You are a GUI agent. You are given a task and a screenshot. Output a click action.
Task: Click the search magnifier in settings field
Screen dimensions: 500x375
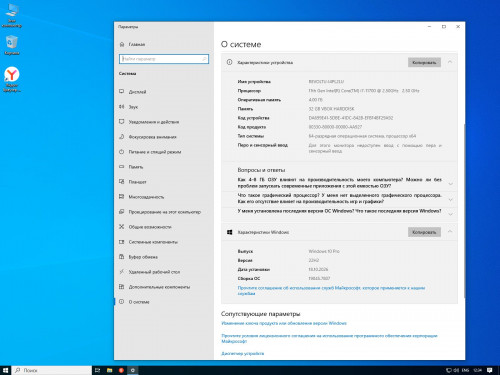(204, 59)
